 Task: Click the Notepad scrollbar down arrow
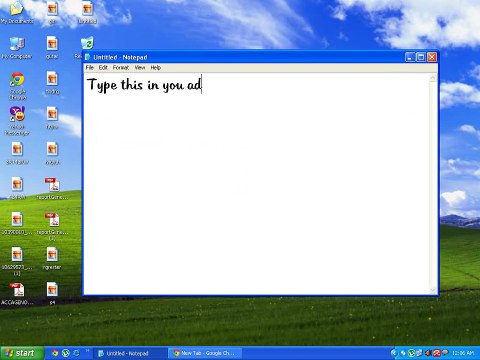click(x=433, y=291)
